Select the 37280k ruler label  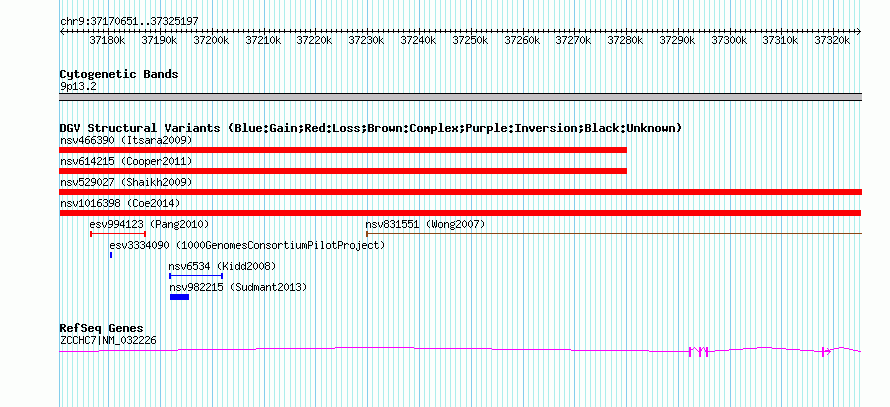pyautogui.click(x=625, y=40)
